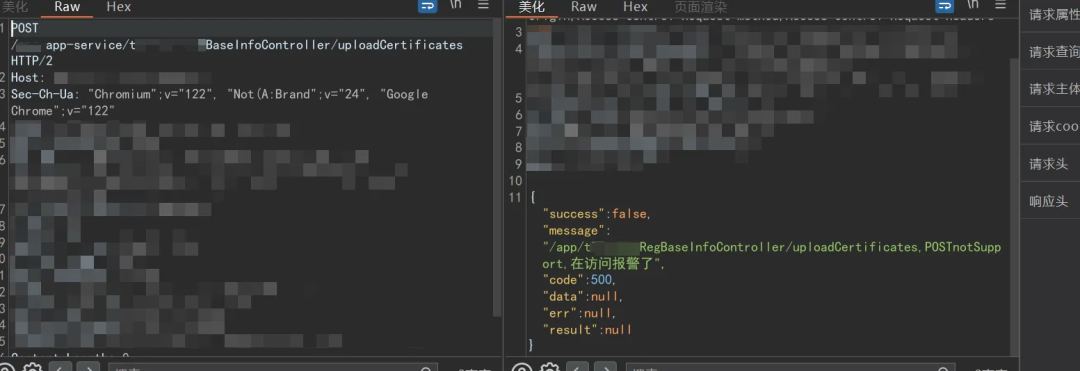Expand the 请求主体 inspector section

pos(1050,89)
